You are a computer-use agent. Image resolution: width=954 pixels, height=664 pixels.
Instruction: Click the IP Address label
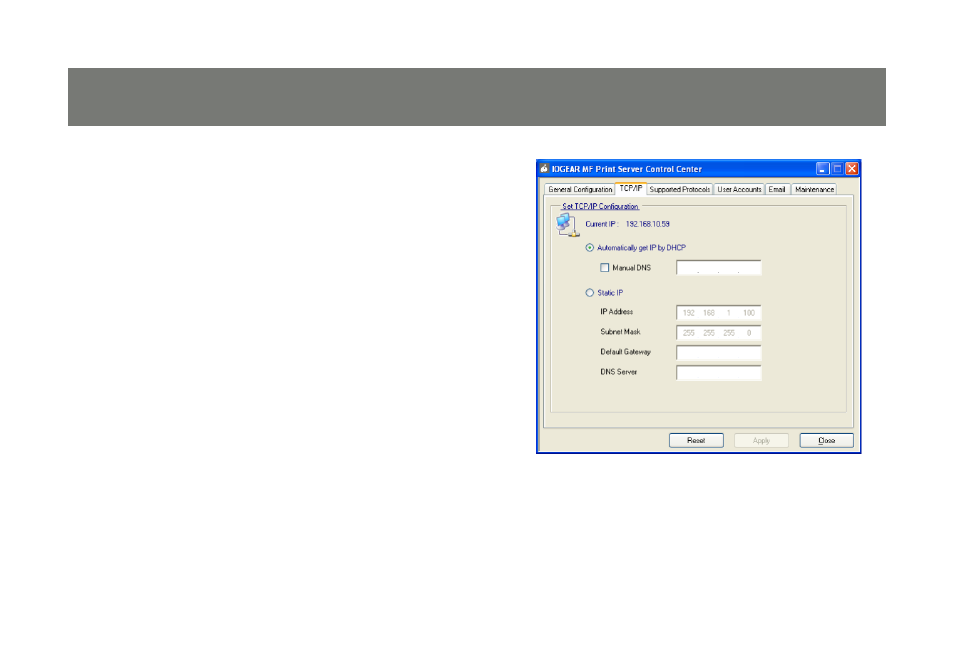click(x=616, y=312)
